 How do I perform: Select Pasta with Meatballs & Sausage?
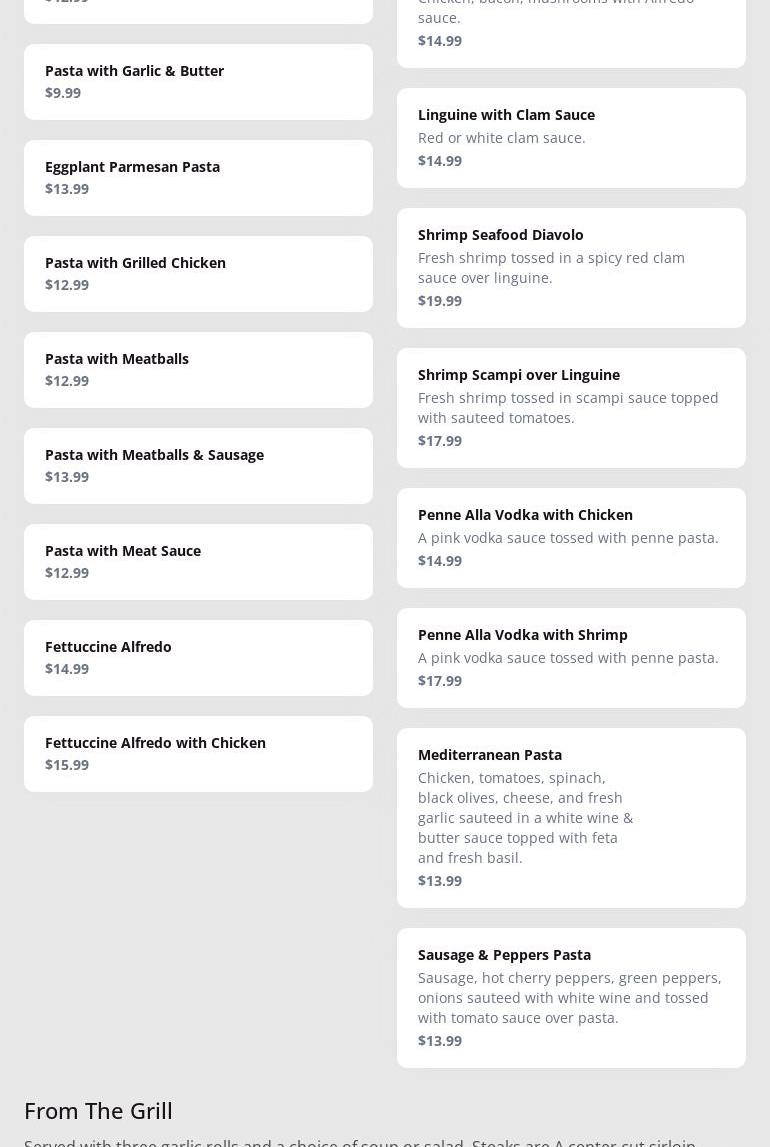[198, 465]
